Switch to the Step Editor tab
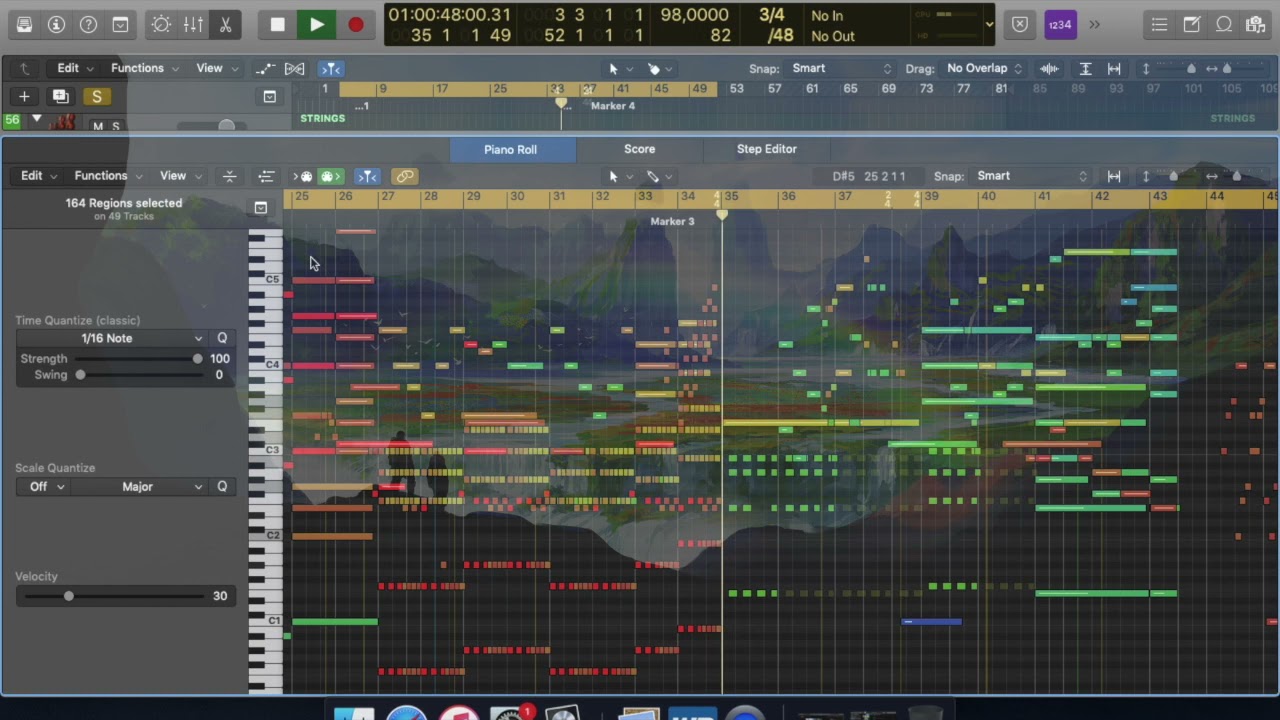1280x720 pixels. (767, 149)
